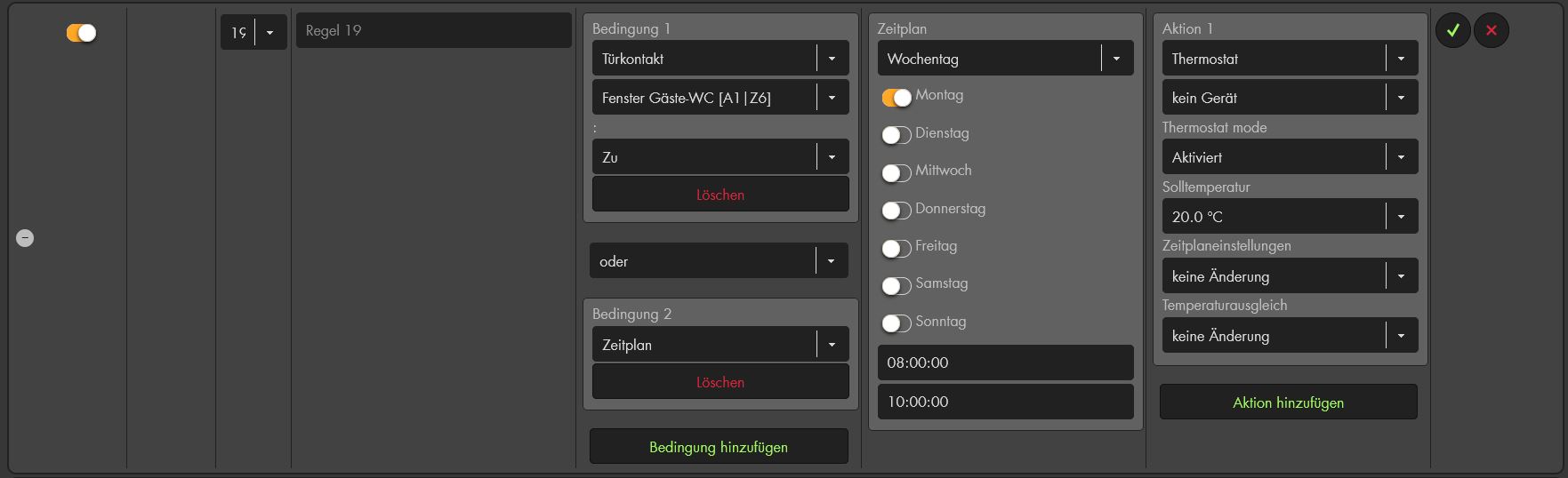Open the Wochentag schedule type dropdown

point(1005,59)
